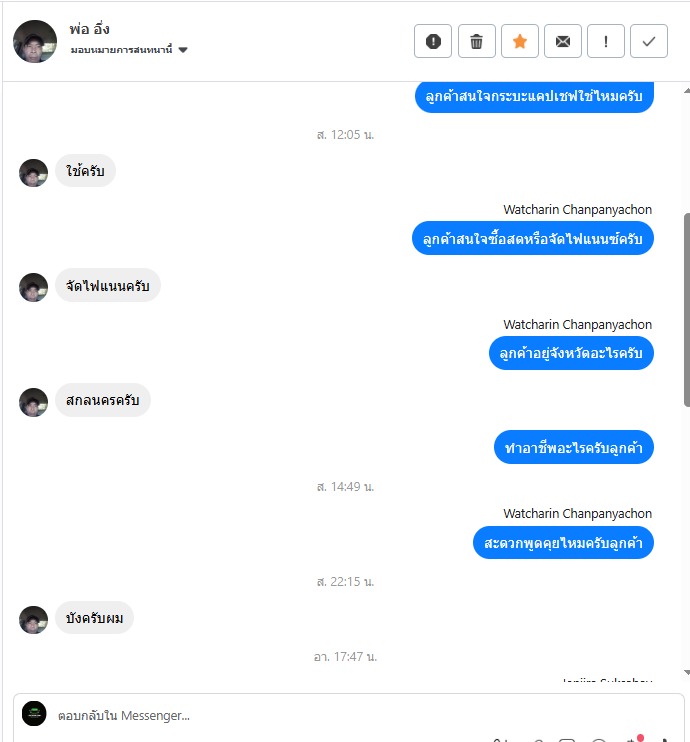Click scrollbar up arrow in chat

tap(687, 91)
